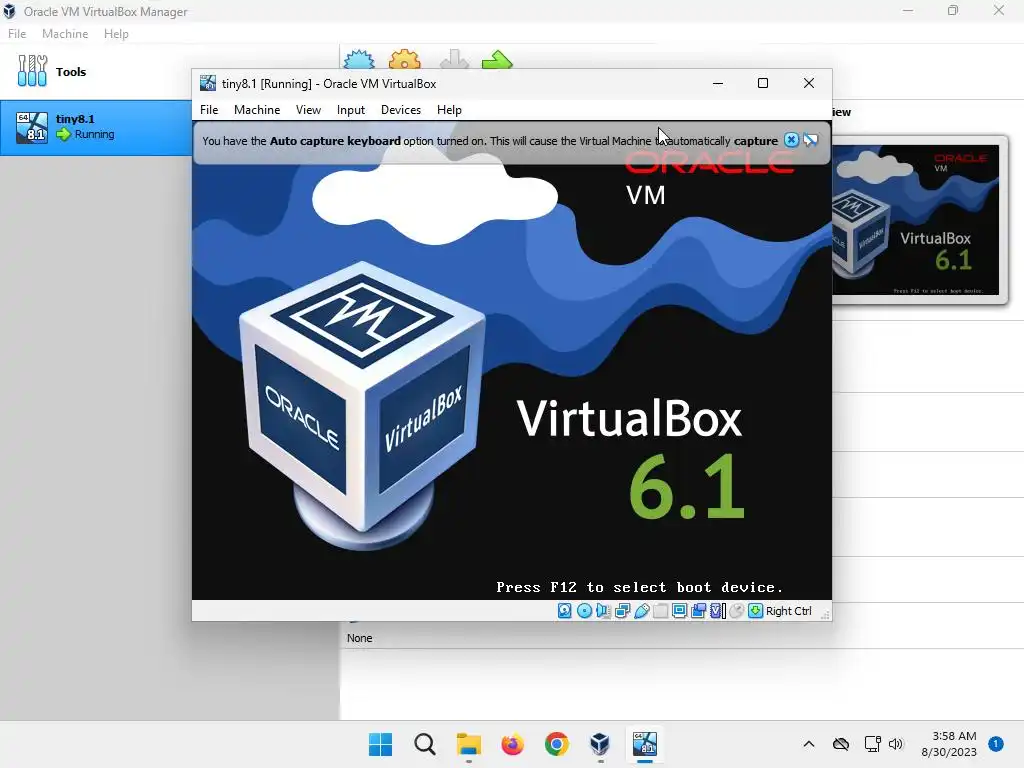Click the mouse integration indicator in status bar

click(736, 611)
